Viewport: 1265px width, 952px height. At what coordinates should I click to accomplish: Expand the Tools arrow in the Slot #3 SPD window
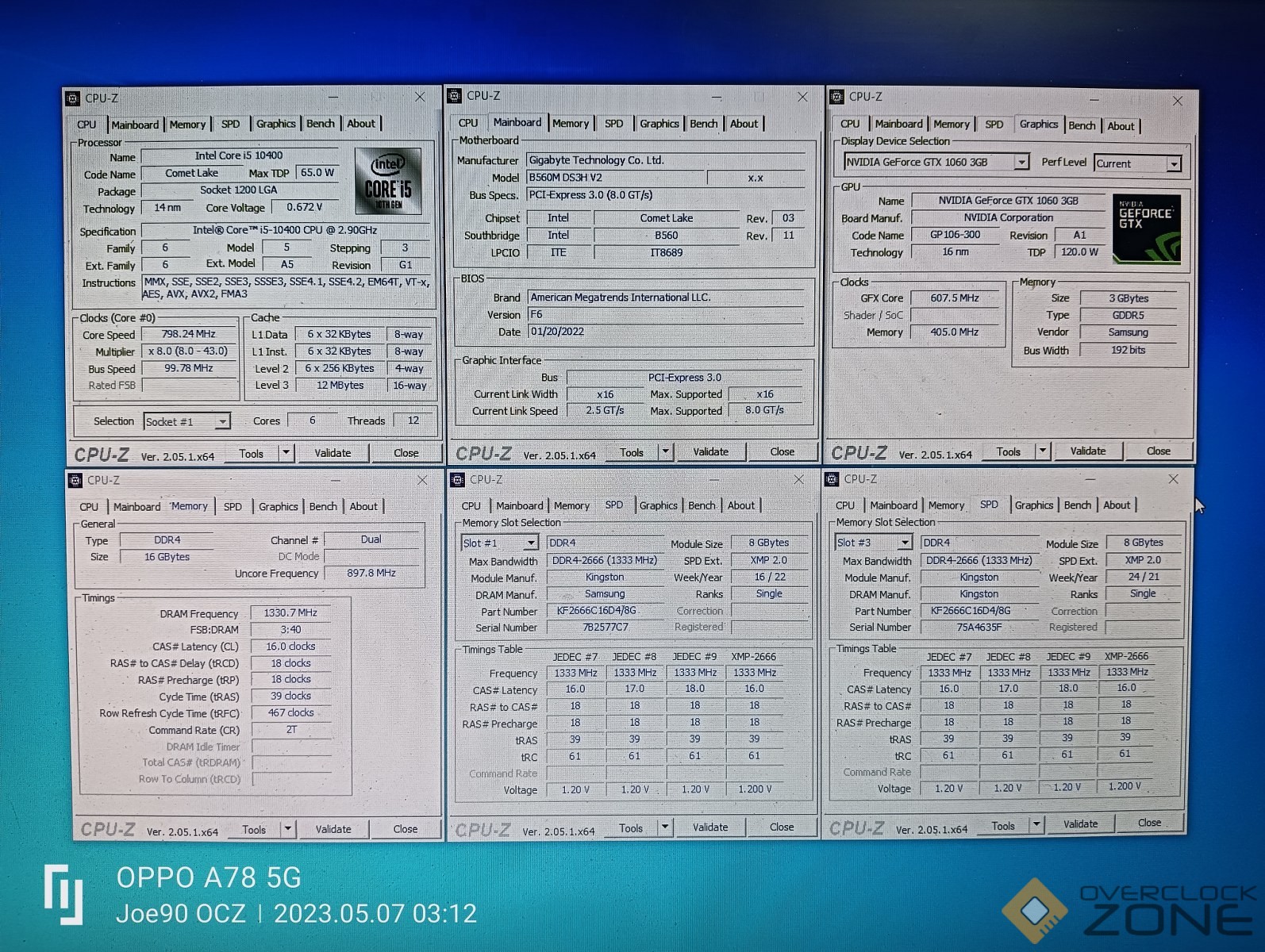pyautogui.click(x=1036, y=825)
